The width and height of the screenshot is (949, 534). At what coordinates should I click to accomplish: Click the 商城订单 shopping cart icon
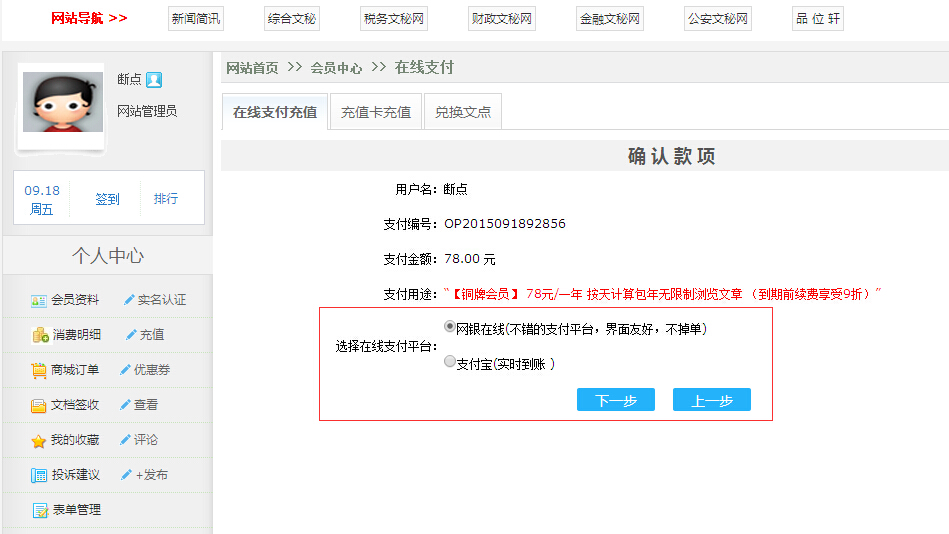point(39,370)
